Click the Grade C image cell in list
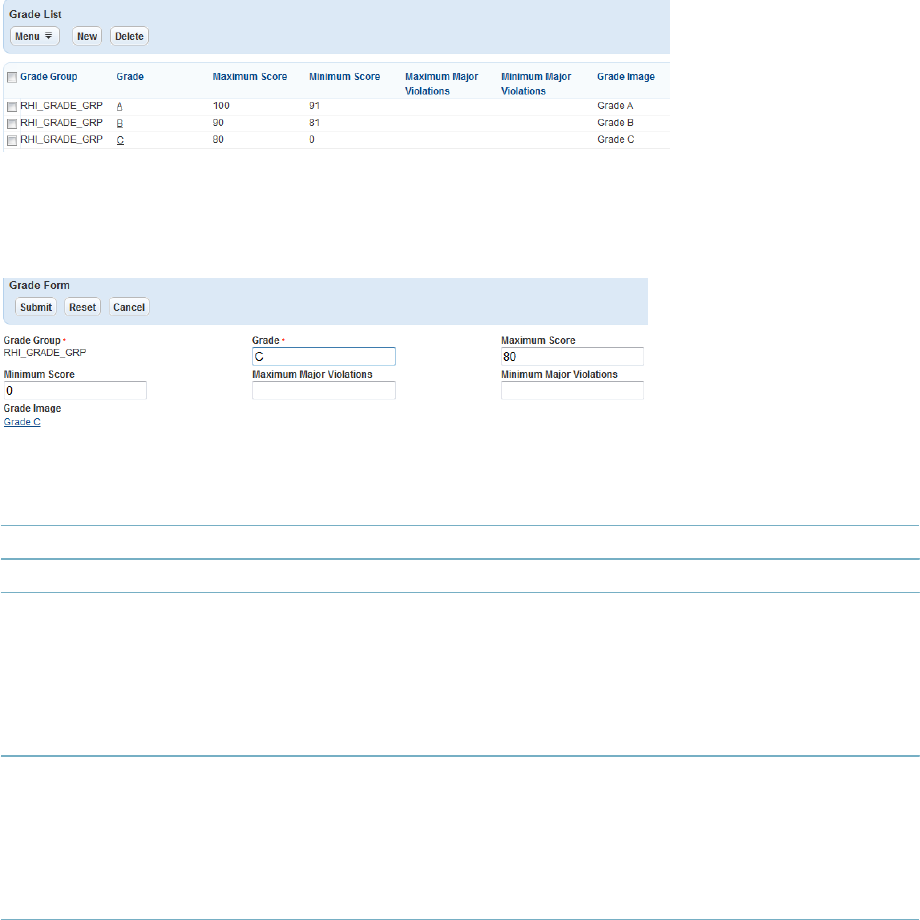The height and width of the screenshot is (920, 920). coord(615,140)
